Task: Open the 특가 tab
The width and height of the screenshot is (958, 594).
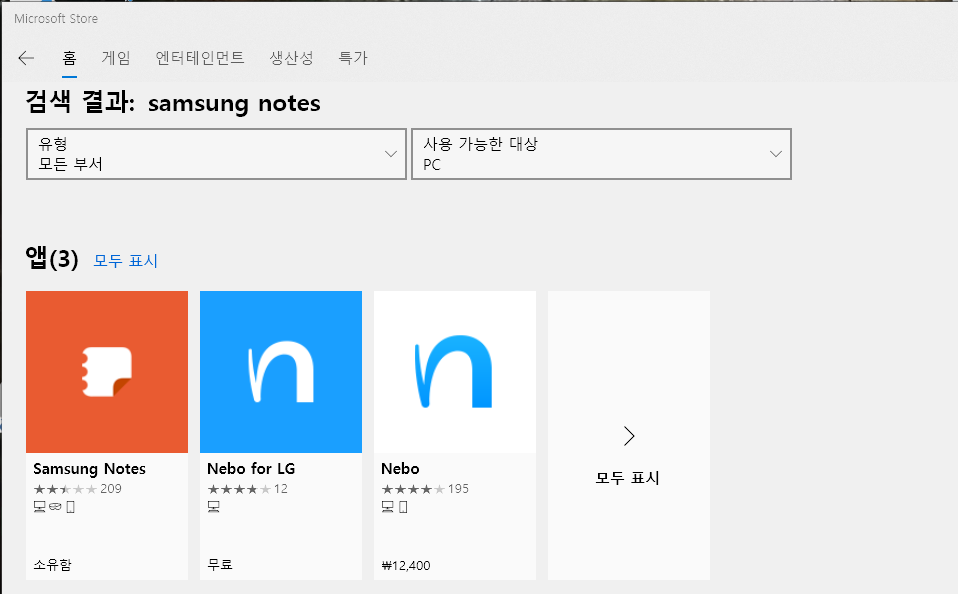Action: coord(353,58)
